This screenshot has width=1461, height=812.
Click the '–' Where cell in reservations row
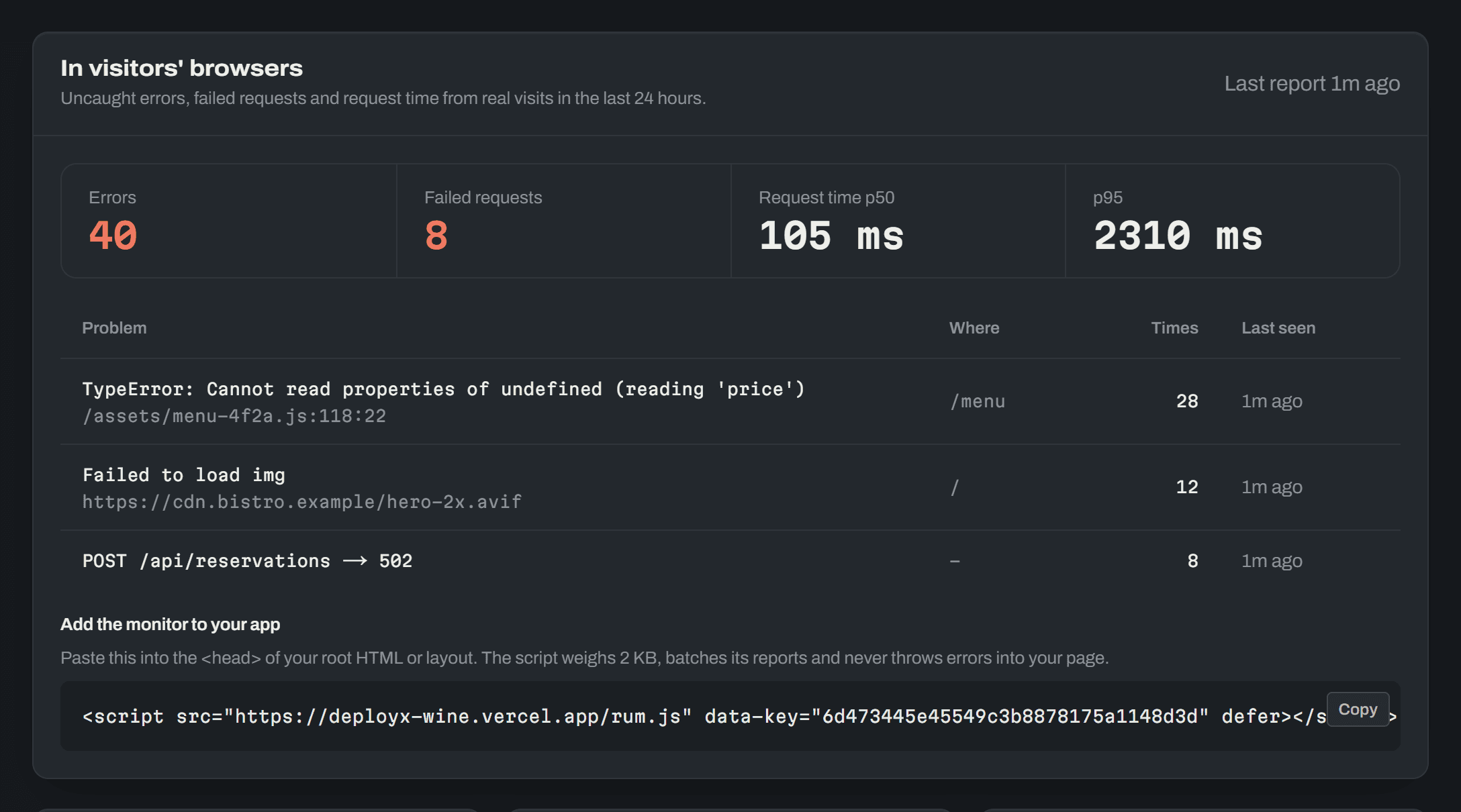(955, 561)
